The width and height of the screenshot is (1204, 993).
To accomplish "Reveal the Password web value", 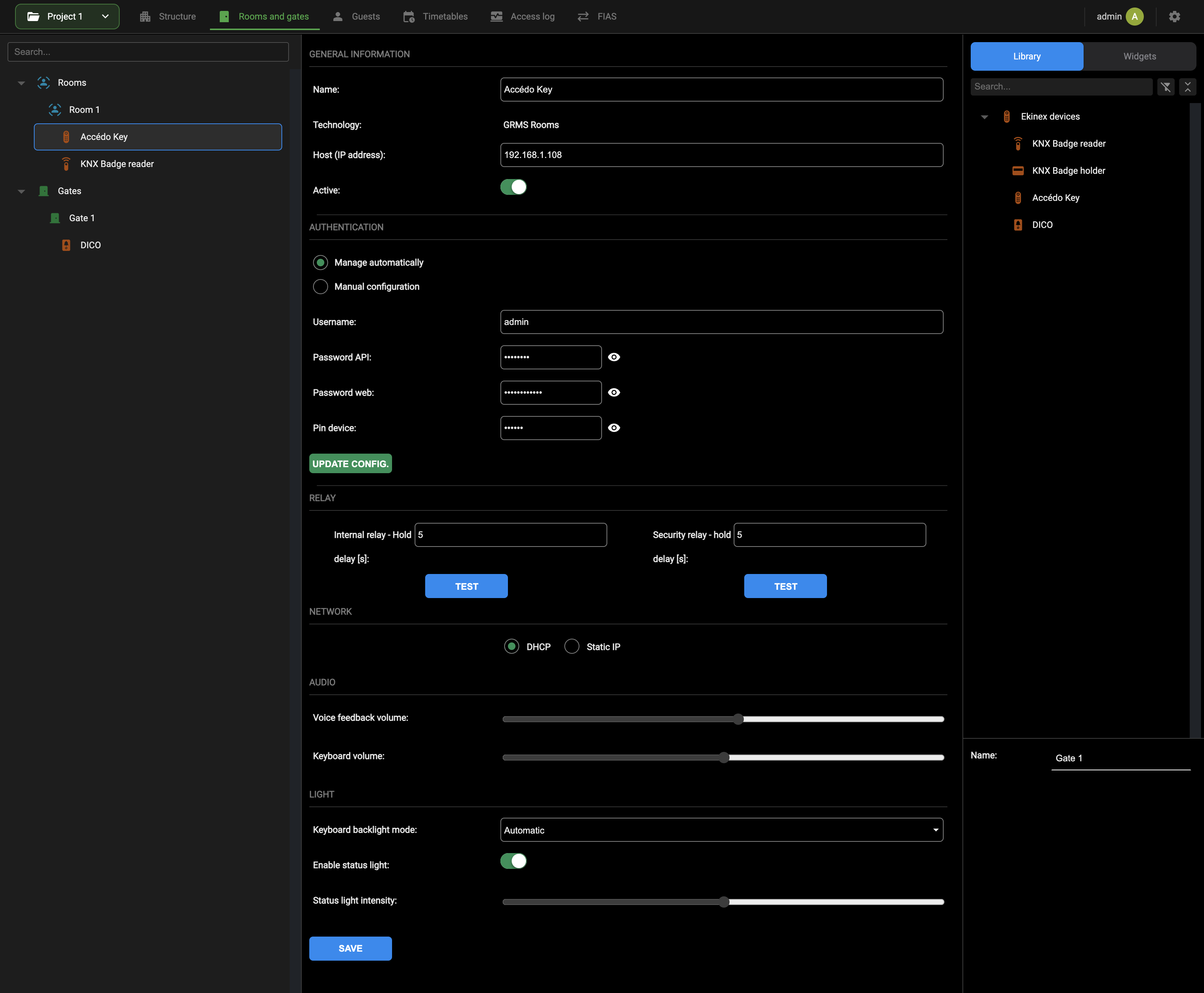I will (614, 392).
